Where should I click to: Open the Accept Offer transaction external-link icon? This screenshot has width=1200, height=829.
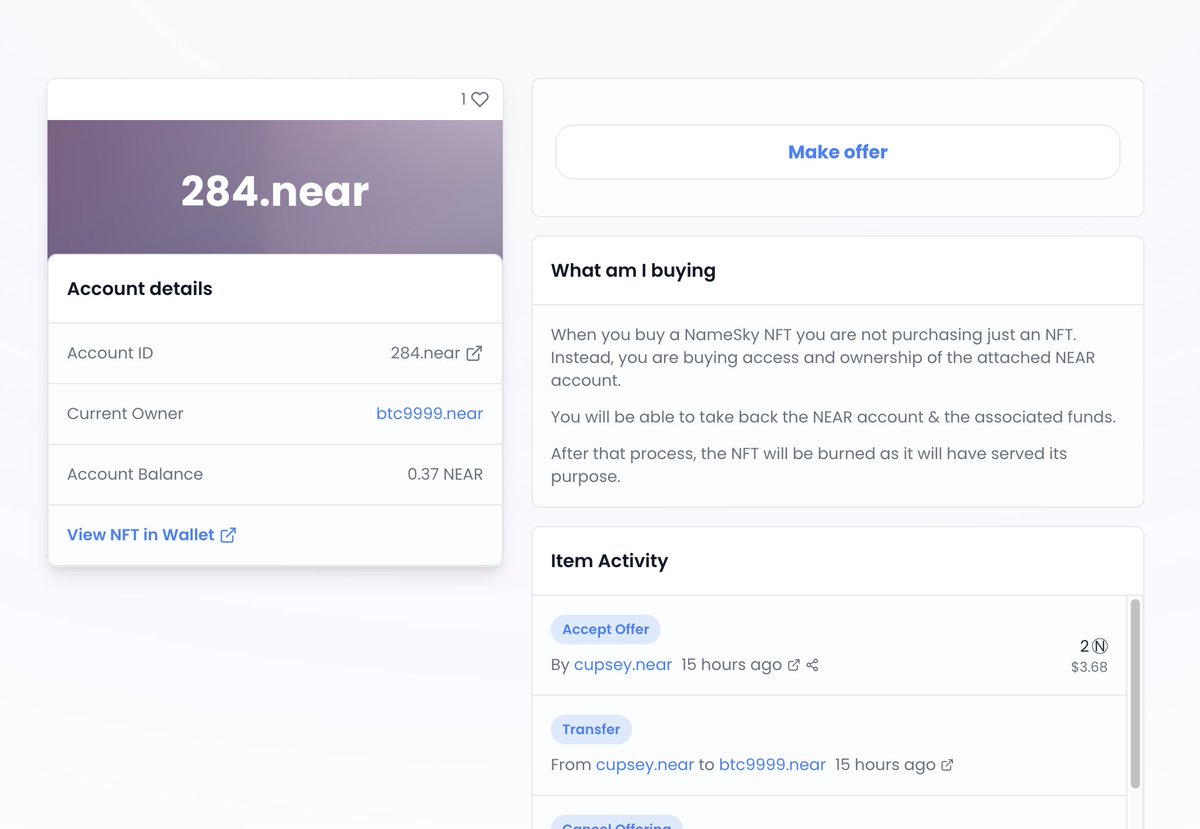[794, 664]
